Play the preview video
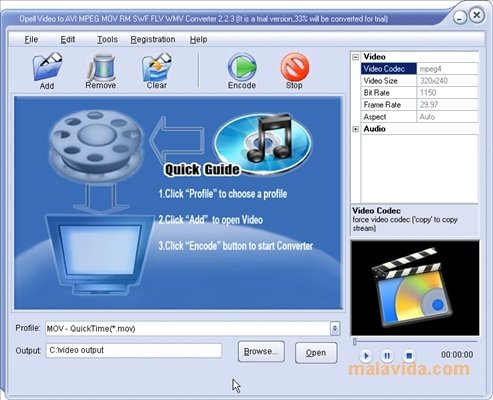This screenshot has width=493, height=400. tap(366, 356)
